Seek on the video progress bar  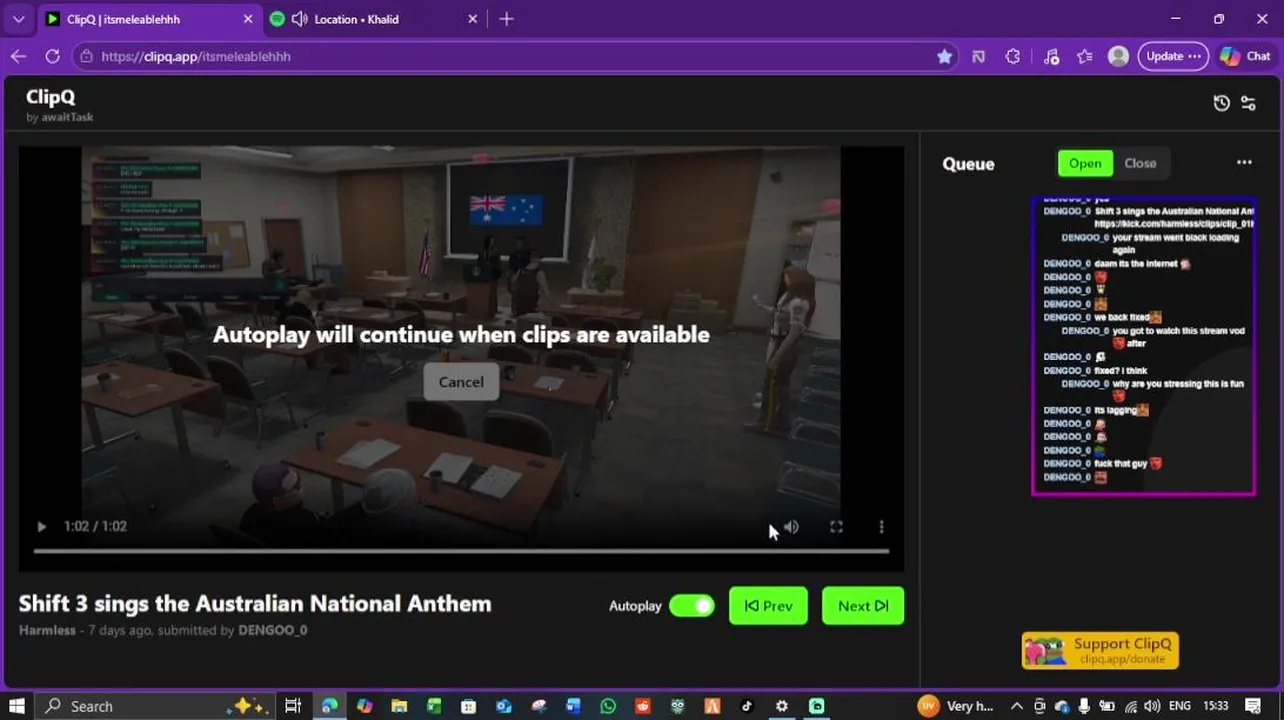(461, 551)
